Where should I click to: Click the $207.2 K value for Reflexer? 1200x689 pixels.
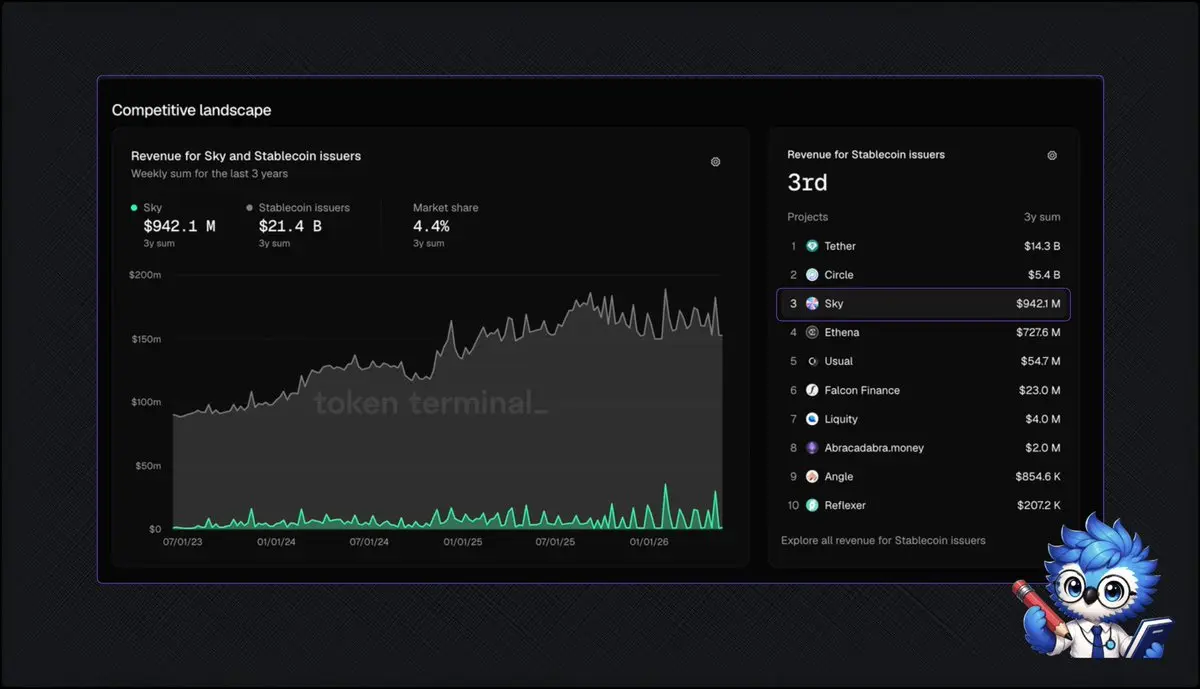tap(1039, 505)
